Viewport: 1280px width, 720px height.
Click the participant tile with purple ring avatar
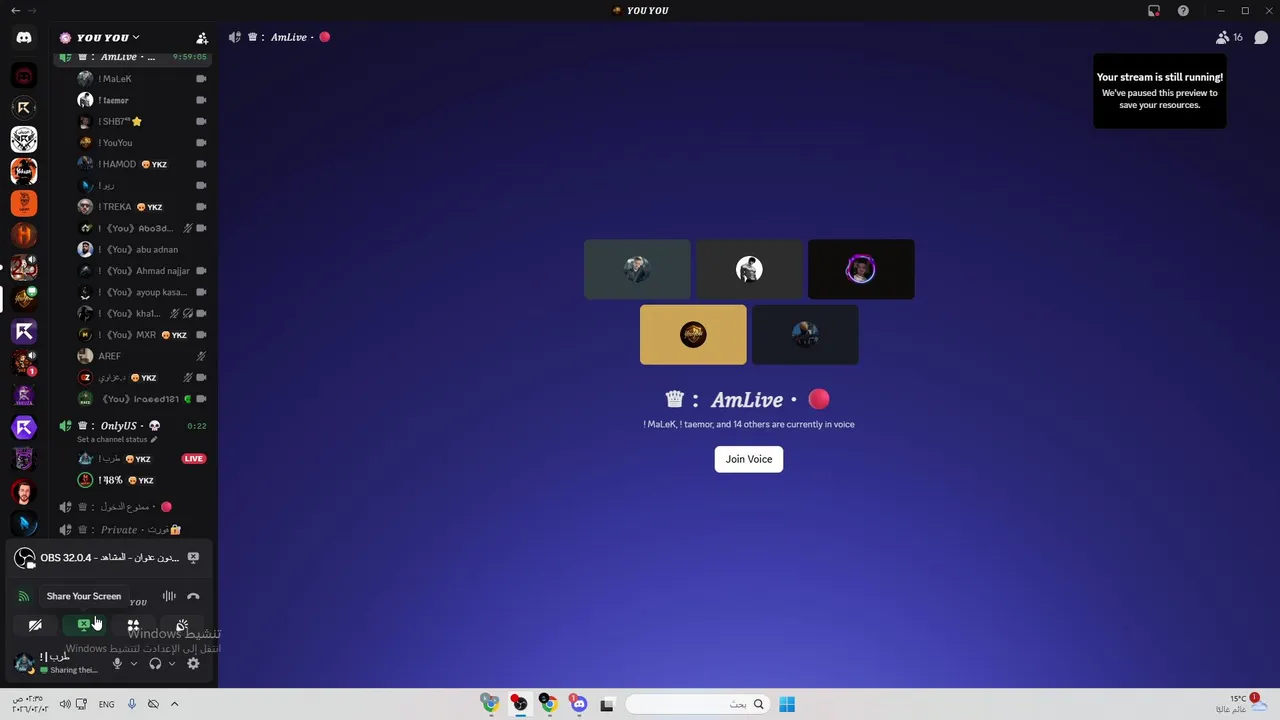click(x=861, y=269)
